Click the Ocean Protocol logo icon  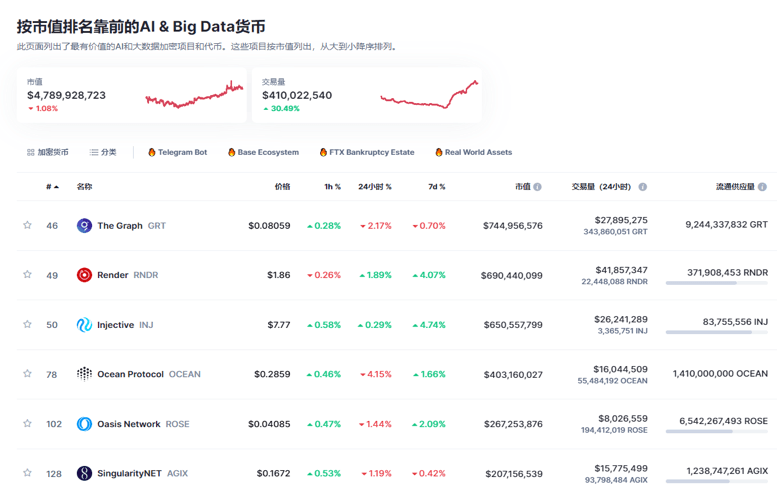[x=84, y=374]
